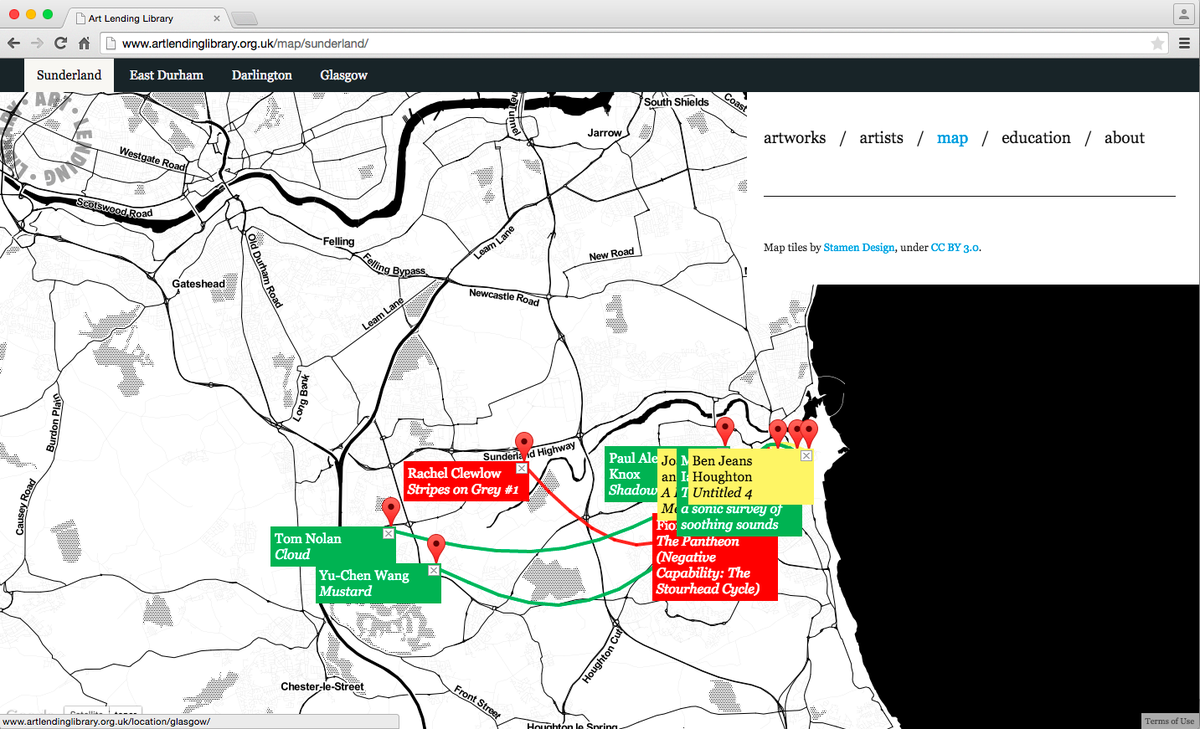Viewport: 1200px width, 729px height.
Task: Click the Tom Nolan name label
Action: 308,538
